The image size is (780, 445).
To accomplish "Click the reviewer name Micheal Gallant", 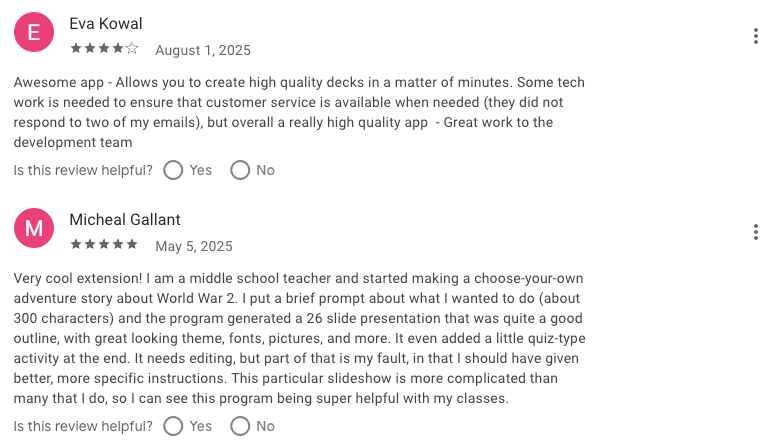I will tap(125, 219).
